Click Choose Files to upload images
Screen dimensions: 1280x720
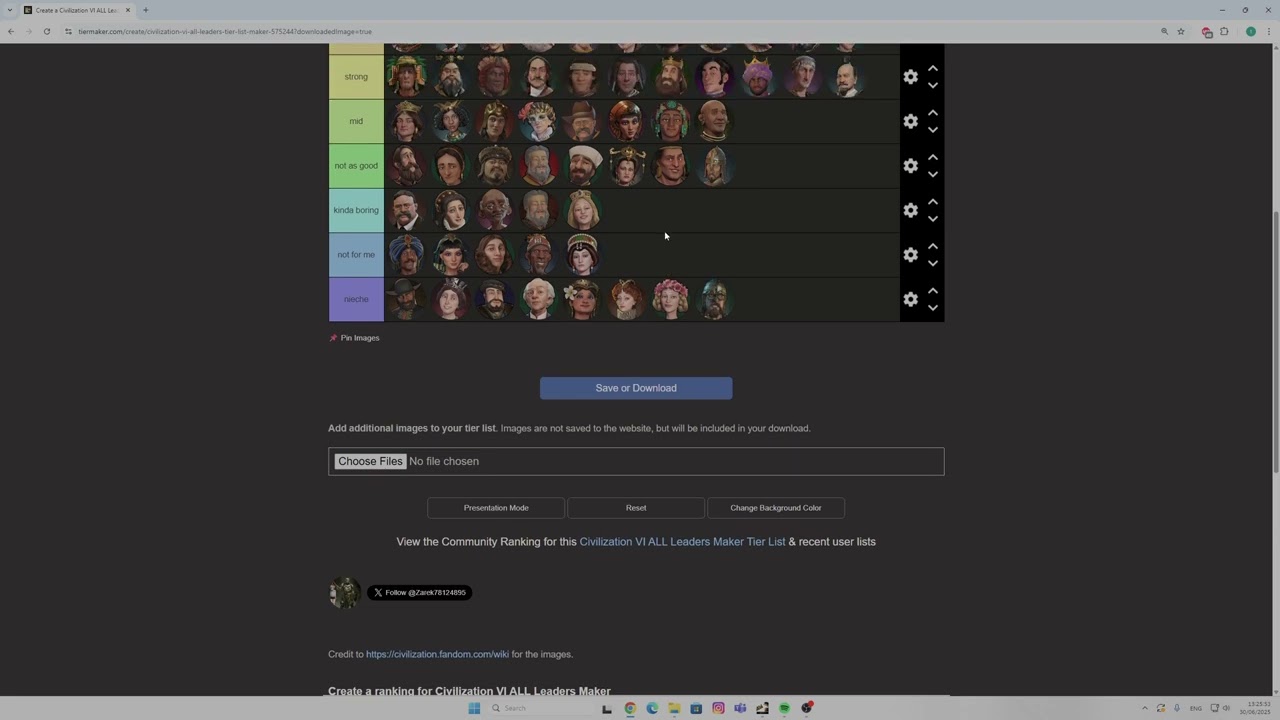[x=370, y=461]
